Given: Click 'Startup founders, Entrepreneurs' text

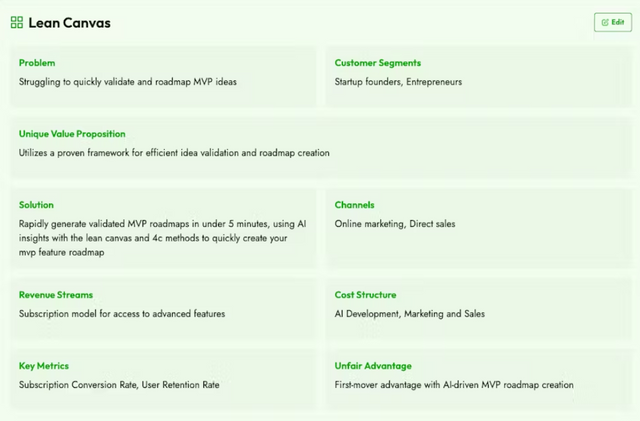Looking at the screenshot, I should [398, 82].
